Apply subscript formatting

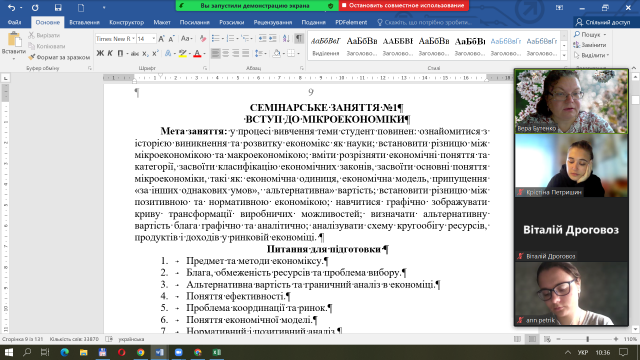tap(145, 53)
